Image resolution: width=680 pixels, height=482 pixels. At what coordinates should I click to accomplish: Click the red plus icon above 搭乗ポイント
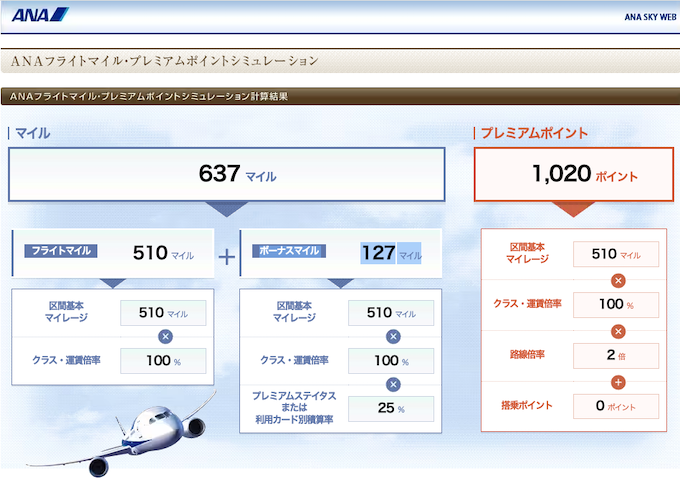click(618, 381)
